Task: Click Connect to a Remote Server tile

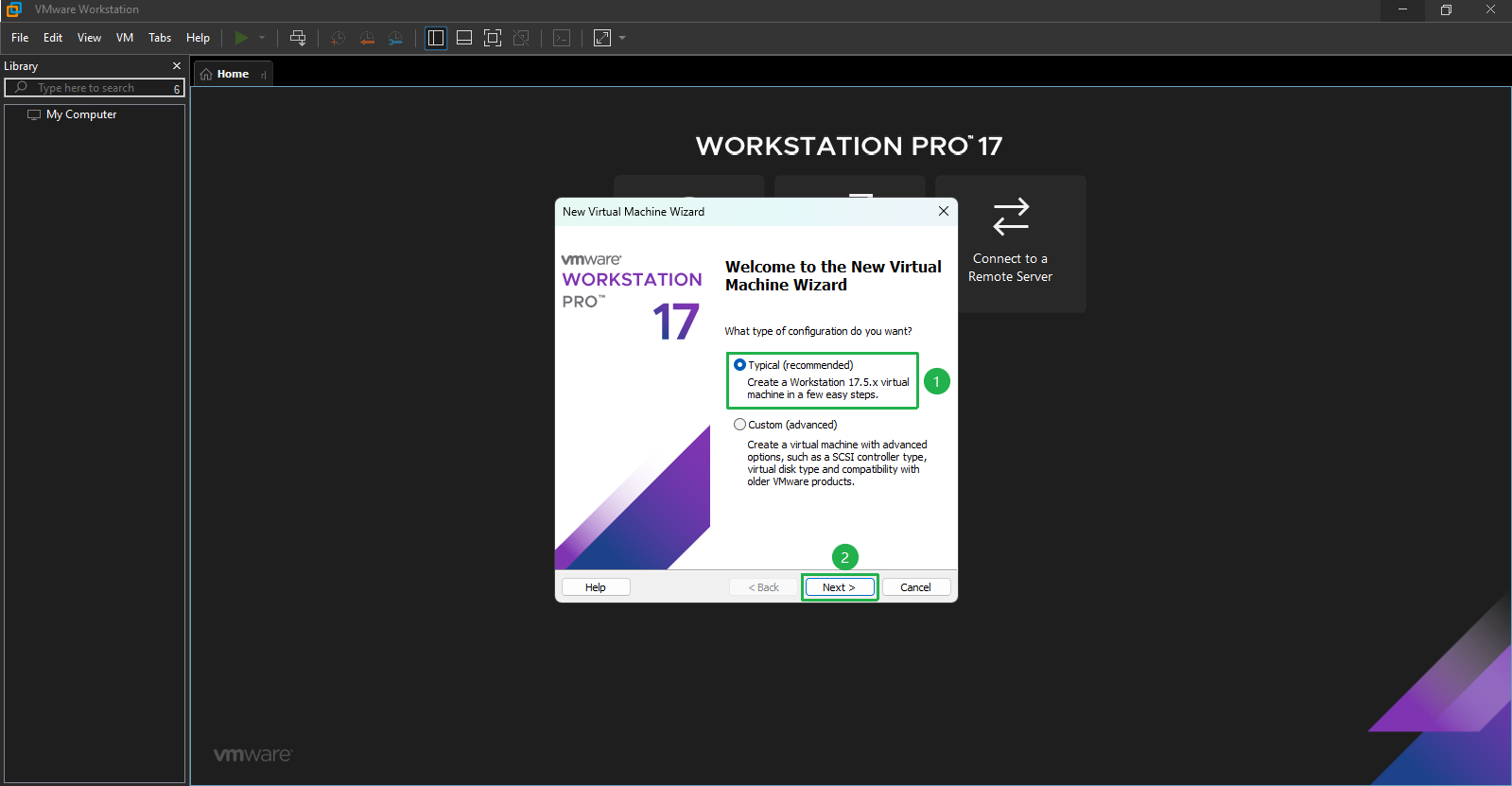Action: tap(1010, 244)
